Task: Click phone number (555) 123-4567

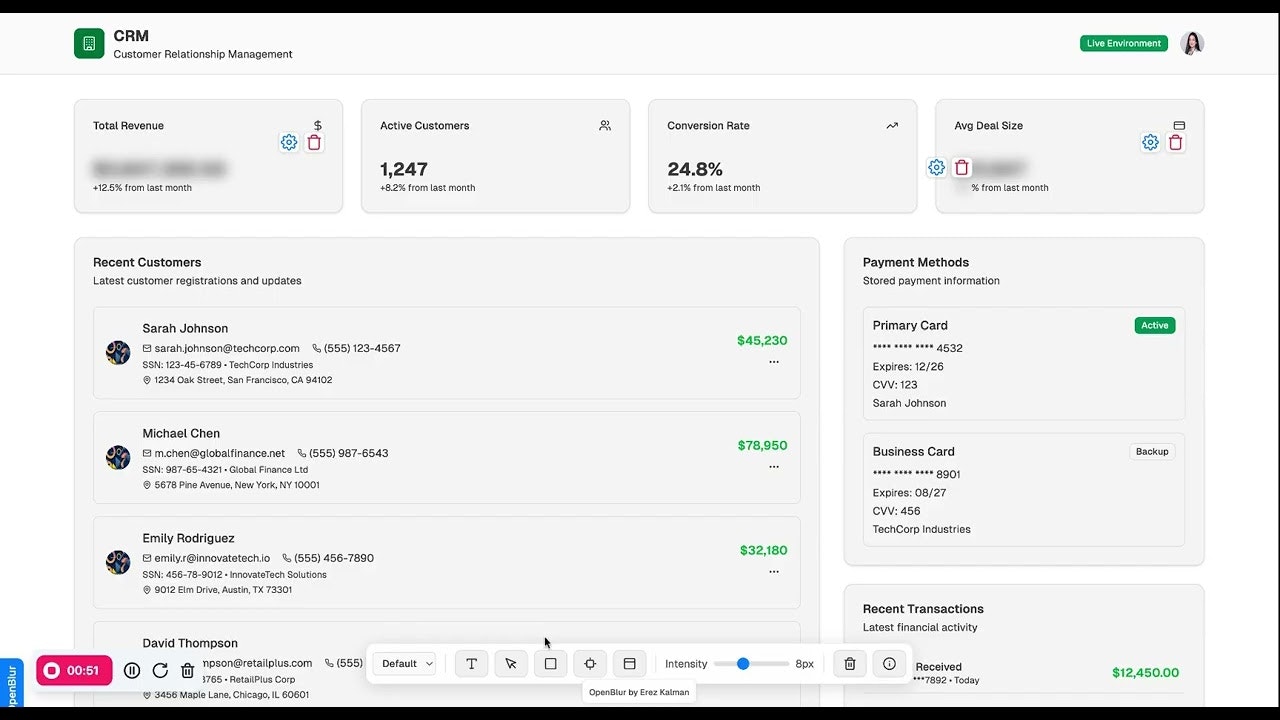Action: 362,349
